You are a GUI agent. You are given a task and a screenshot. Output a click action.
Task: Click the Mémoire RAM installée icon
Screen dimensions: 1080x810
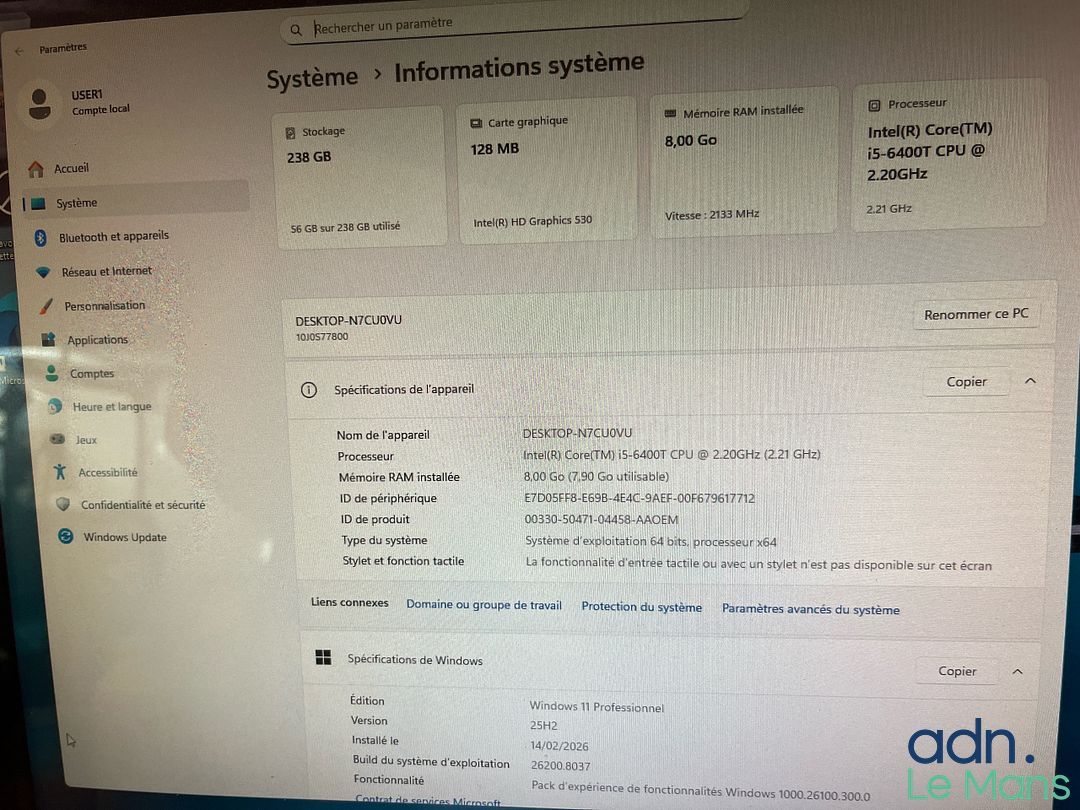point(670,114)
